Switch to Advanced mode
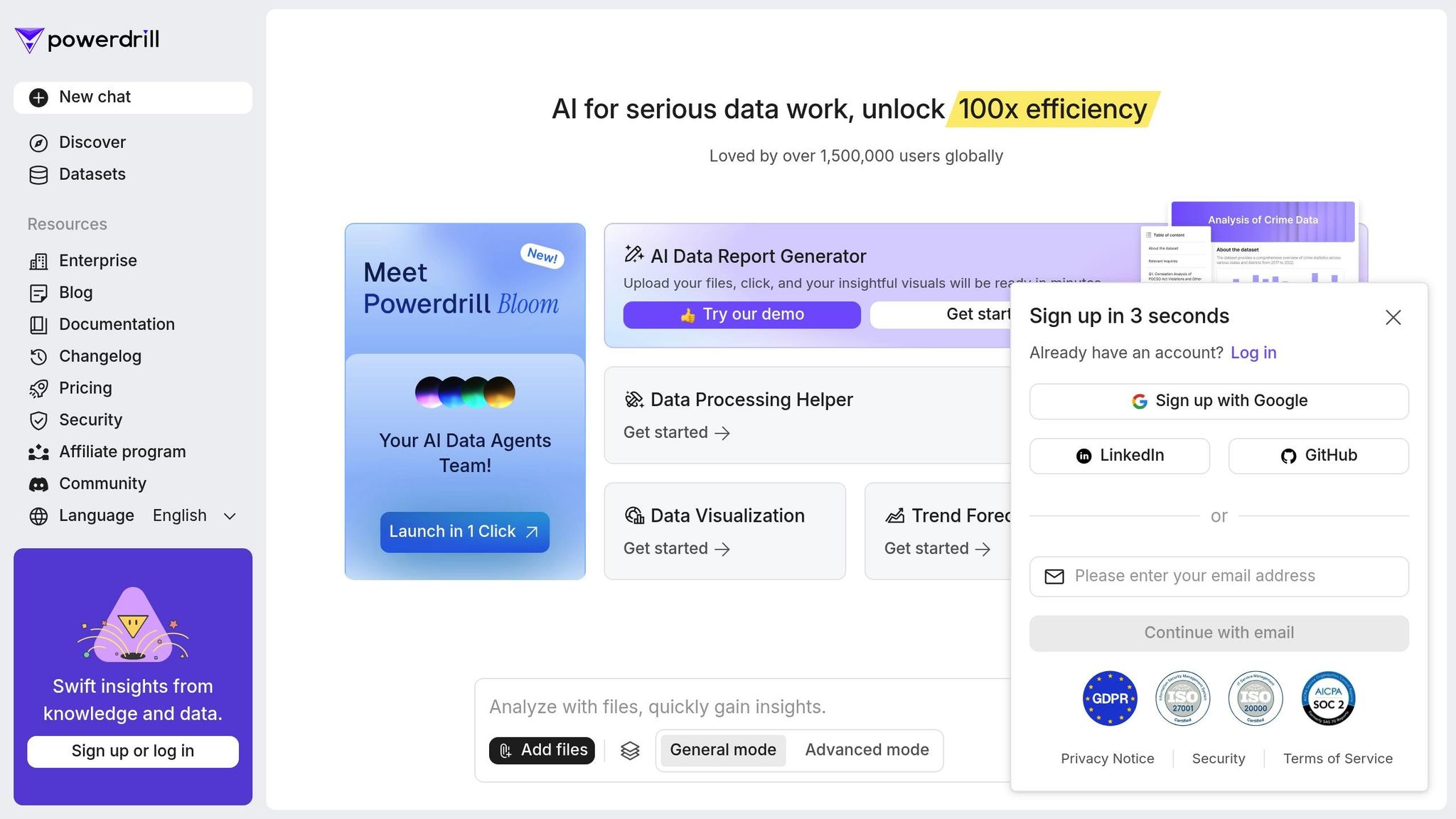Screen dimensions: 1456x819 (867, 750)
